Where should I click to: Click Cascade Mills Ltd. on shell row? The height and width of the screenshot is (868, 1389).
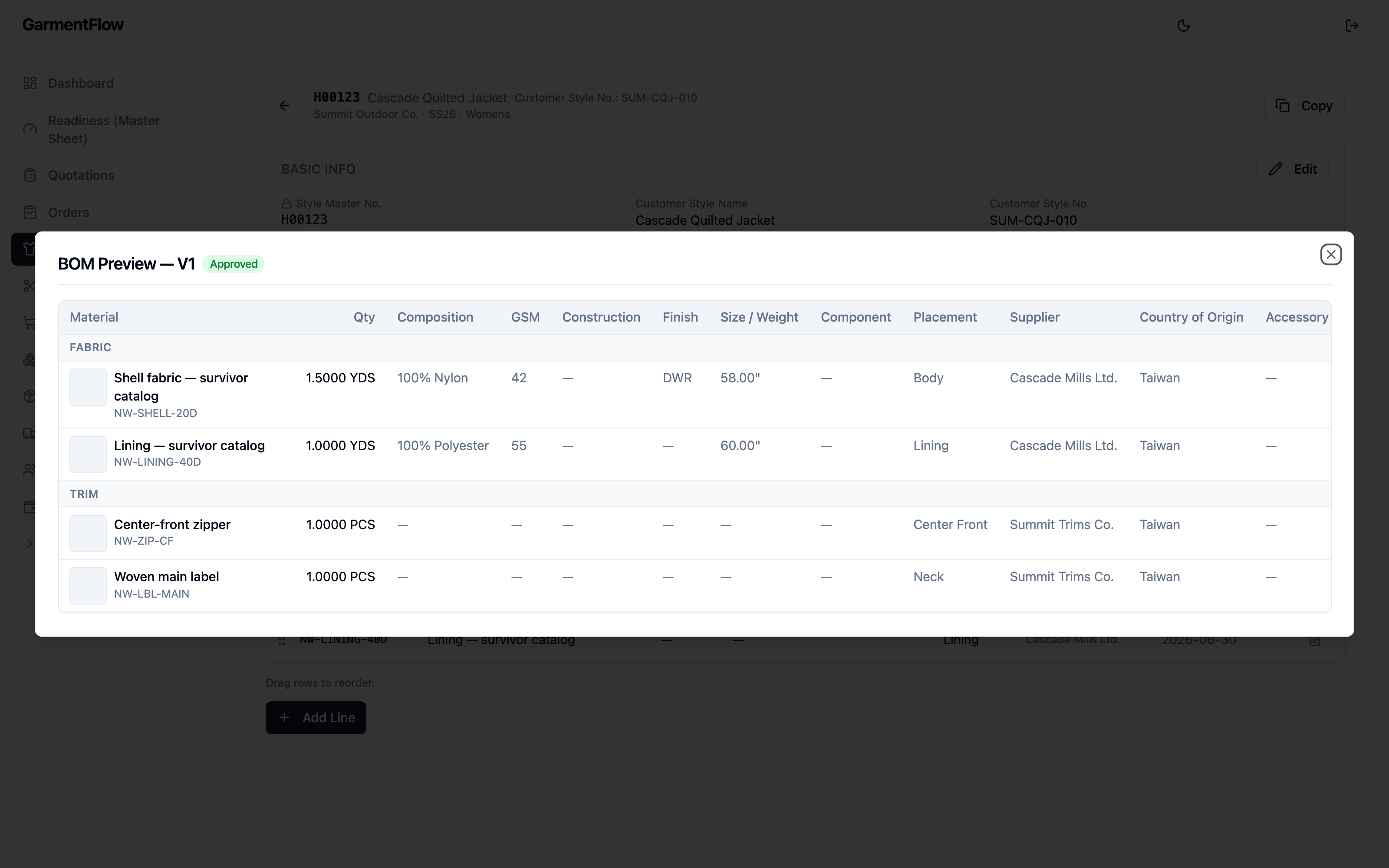coord(1063,378)
